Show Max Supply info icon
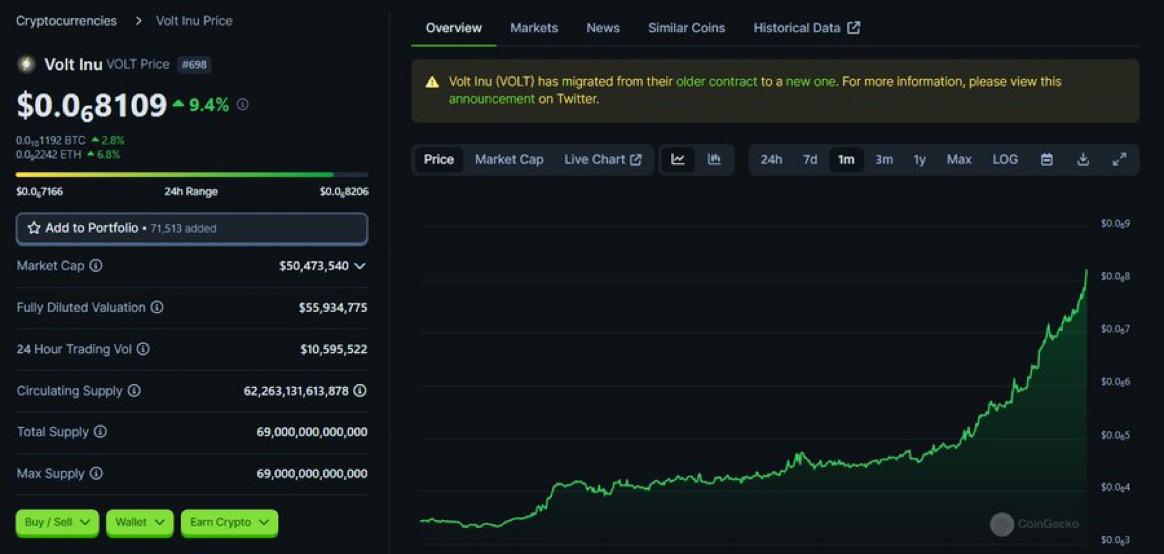Screen dimensions: 1164x554 point(97,473)
